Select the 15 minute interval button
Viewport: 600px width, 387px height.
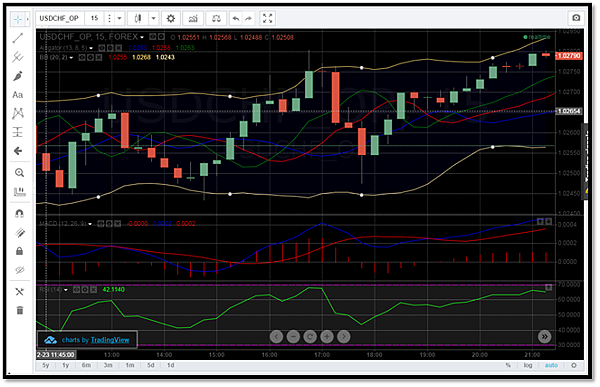(94, 18)
